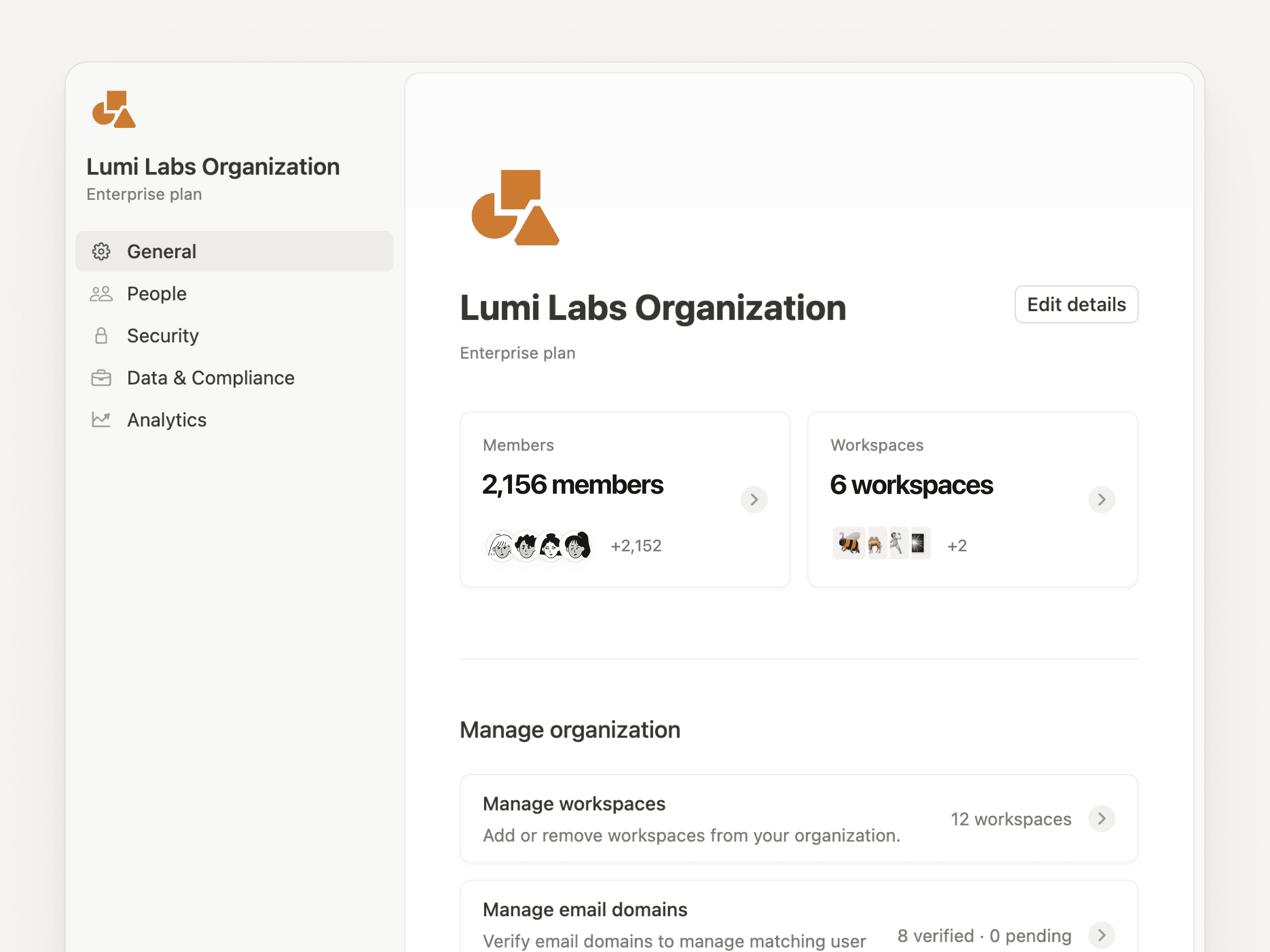Click the Lumi Labs logo in the sidebar
This screenshot has height=952, width=1270.
coord(113,109)
